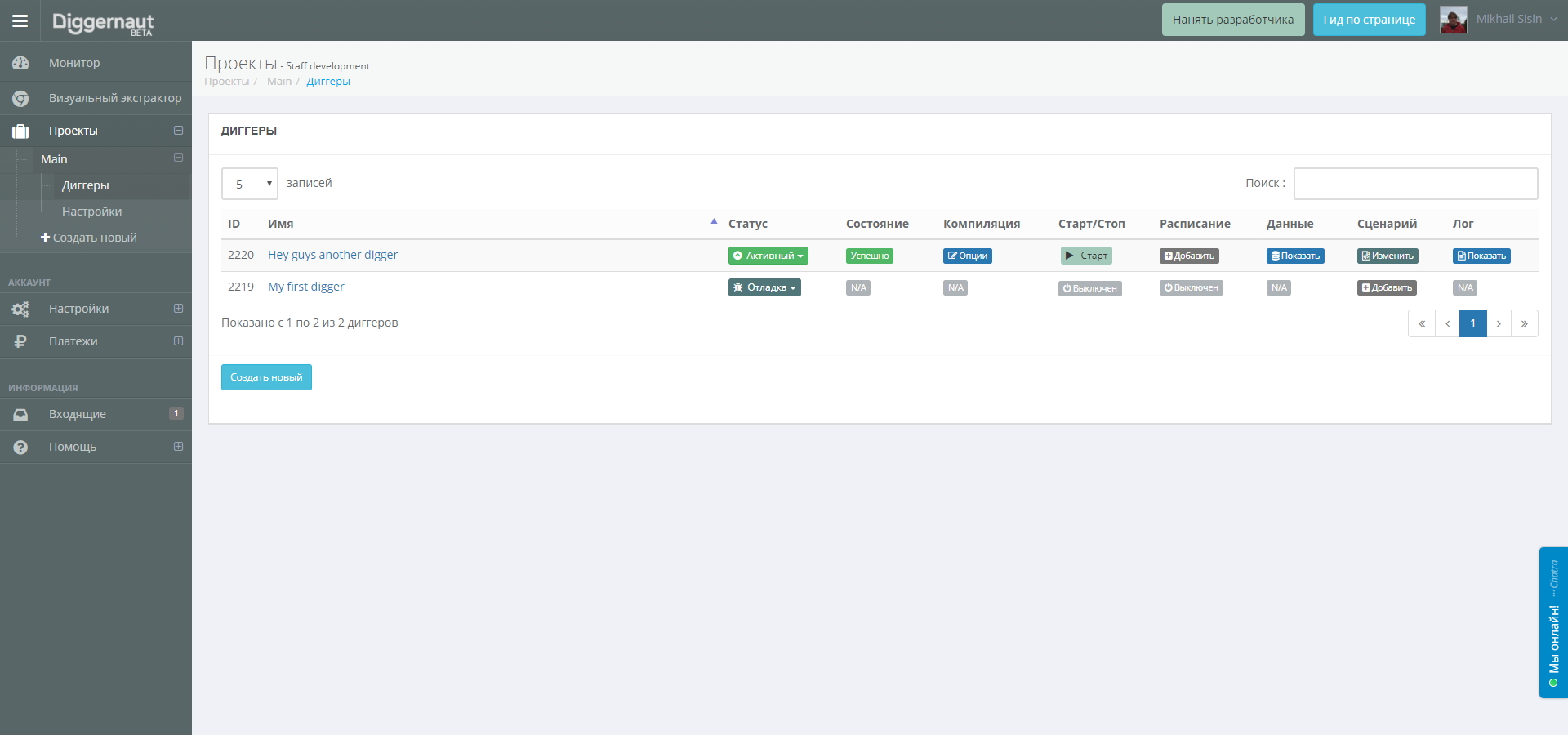Select page 1 in pagination
Image resolution: width=1568 pixels, height=735 pixels.
1473,323
